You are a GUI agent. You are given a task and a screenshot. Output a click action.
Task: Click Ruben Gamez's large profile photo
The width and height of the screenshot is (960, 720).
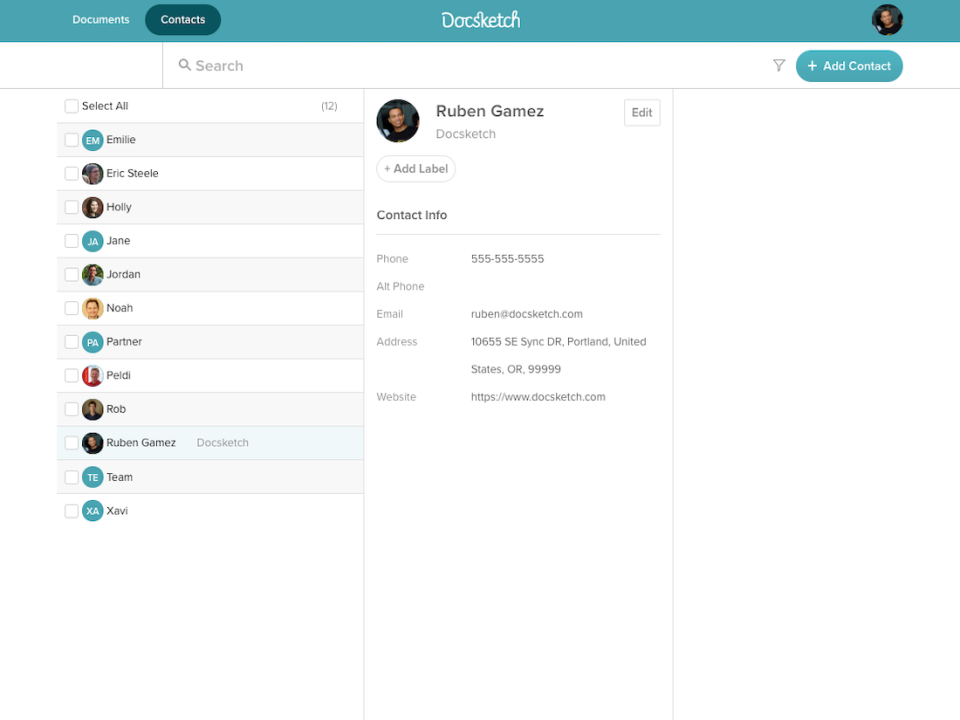tap(398, 121)
